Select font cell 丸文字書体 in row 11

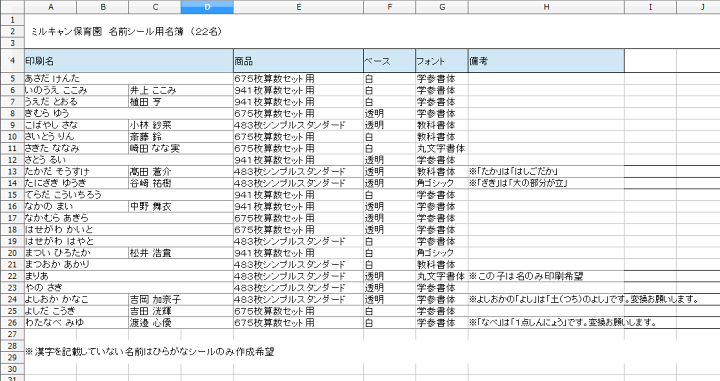[441, 148]
